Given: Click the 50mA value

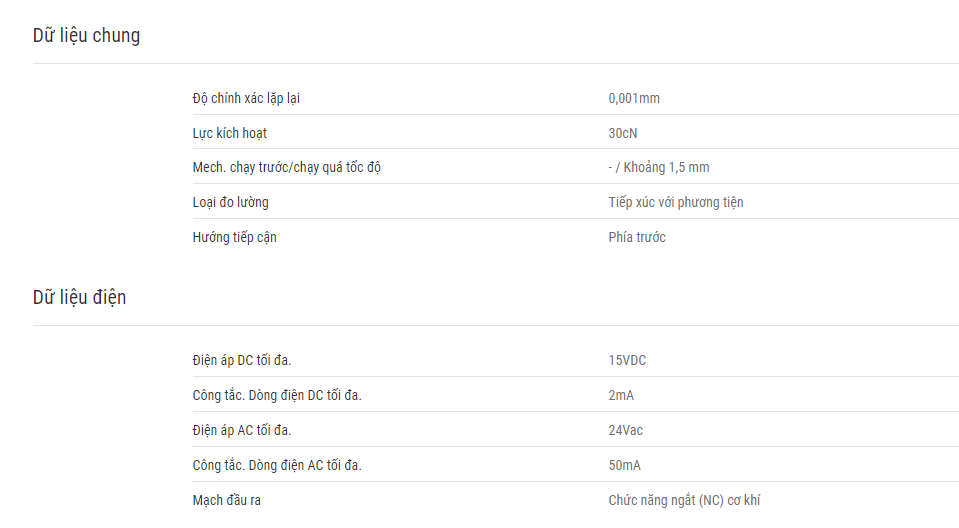Looking at the screenshot, I should [624, 465].
